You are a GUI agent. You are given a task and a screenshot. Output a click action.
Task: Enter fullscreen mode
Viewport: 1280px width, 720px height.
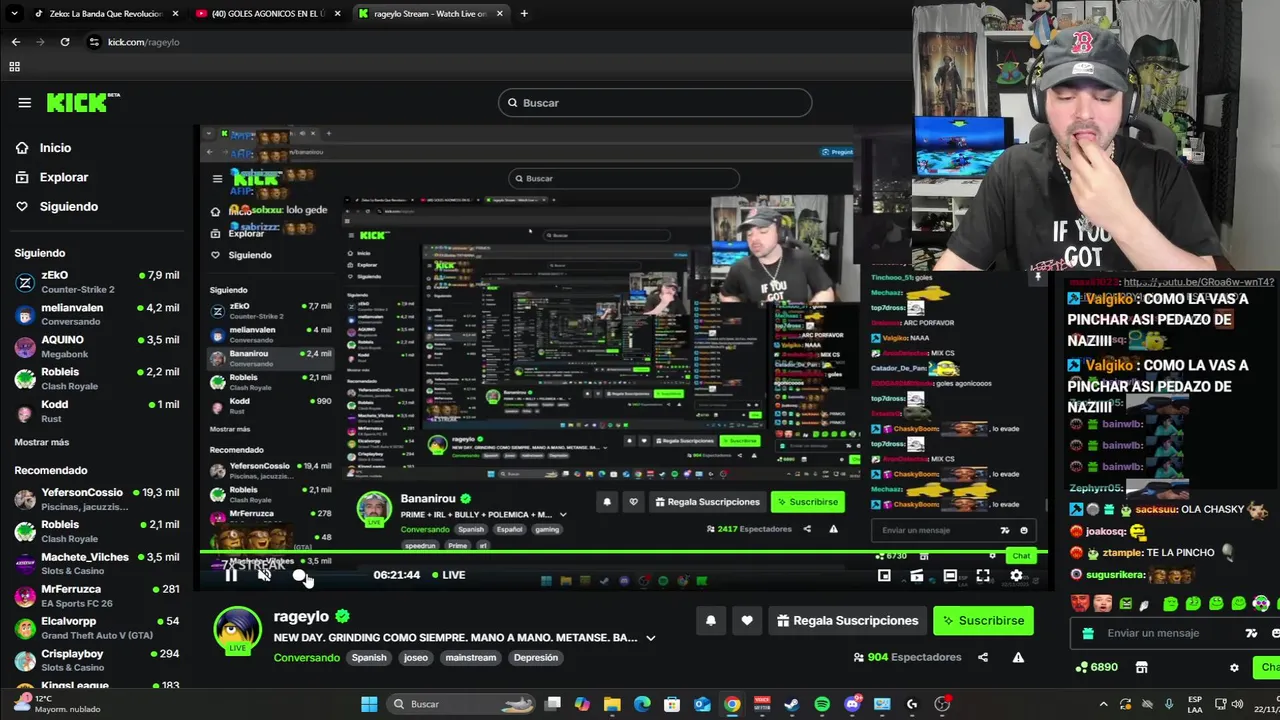(983, 575)
